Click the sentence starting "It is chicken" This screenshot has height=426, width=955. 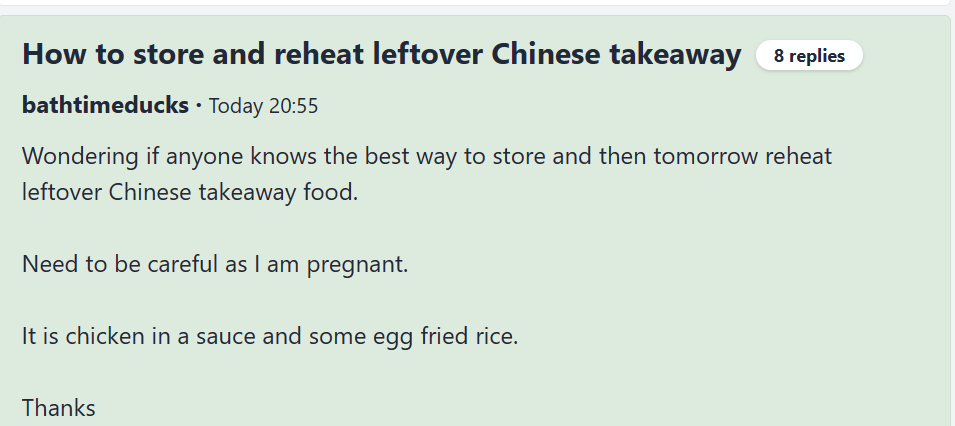(270, 336)
